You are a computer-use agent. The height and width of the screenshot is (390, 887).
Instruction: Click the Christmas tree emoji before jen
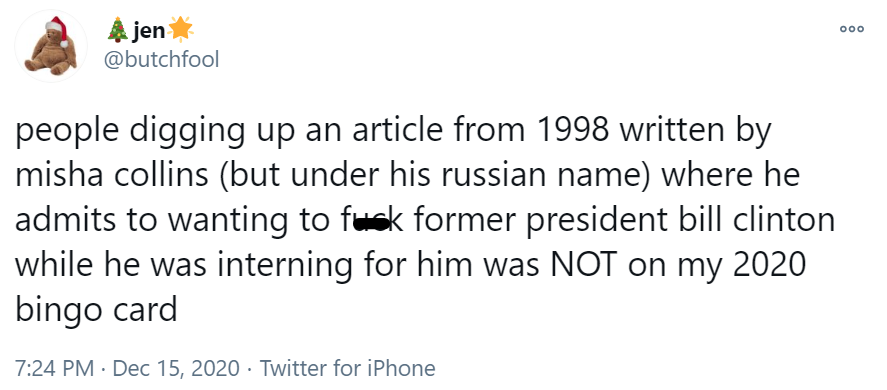118,29
